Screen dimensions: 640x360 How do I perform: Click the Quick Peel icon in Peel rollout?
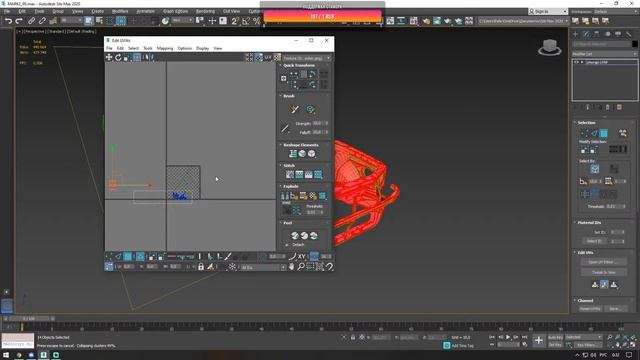[295, 236]
